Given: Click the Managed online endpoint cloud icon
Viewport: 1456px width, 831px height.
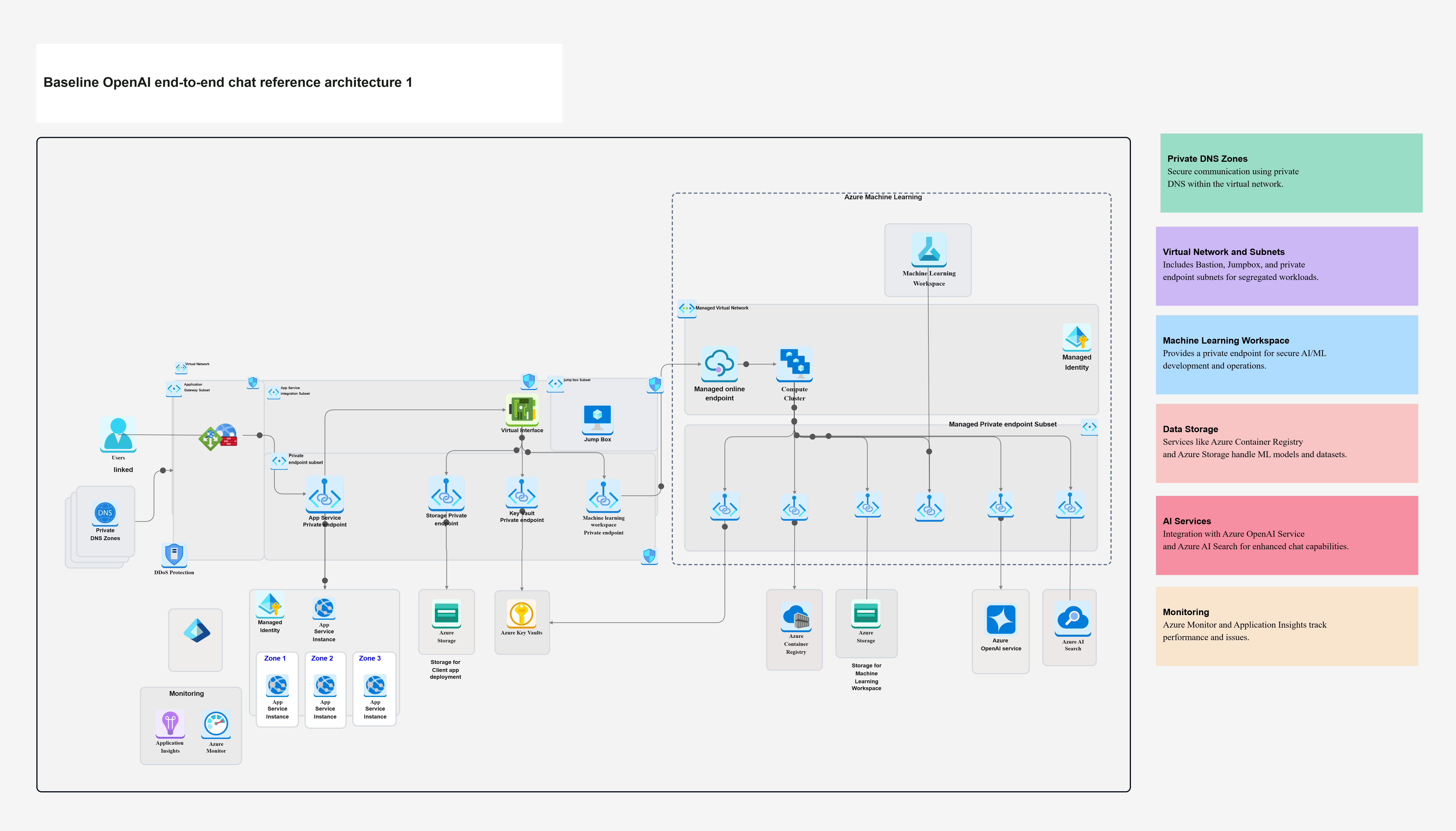Looking at the screenshot, I should (719, 364).
